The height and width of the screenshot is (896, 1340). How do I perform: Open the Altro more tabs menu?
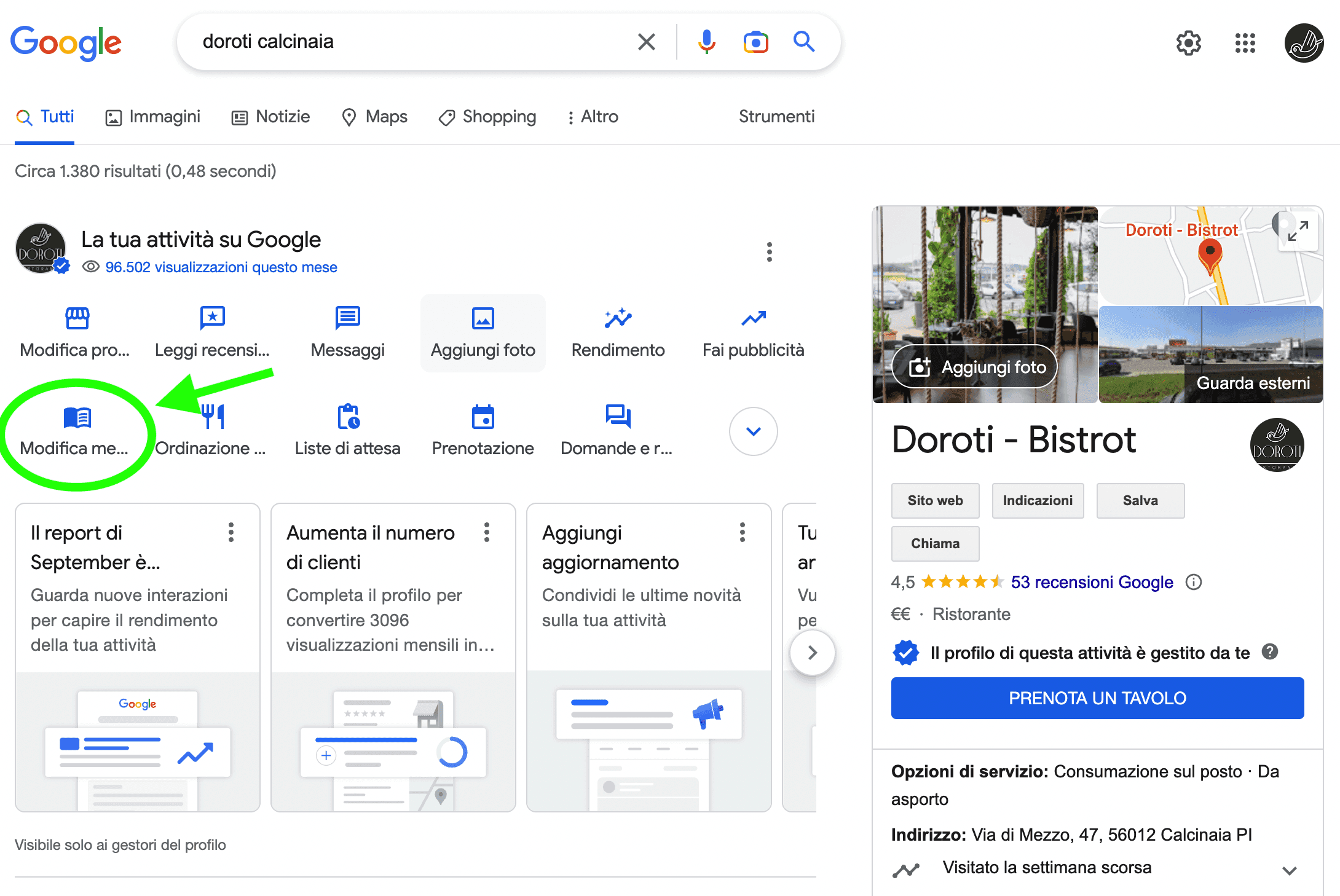pyautogui.click(x=593, y=117)
